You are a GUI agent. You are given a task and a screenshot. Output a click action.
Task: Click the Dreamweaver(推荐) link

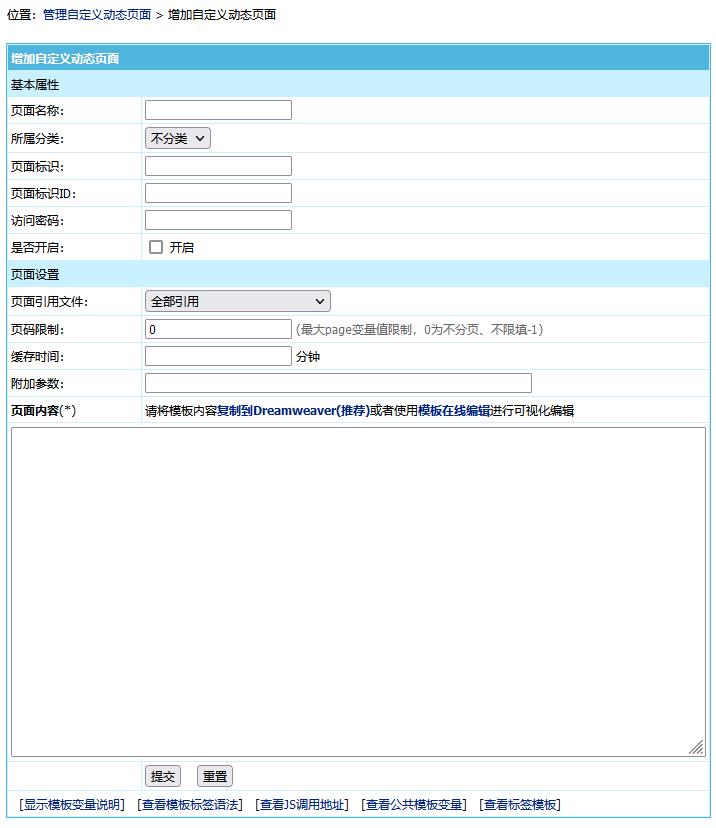[311, 410]
